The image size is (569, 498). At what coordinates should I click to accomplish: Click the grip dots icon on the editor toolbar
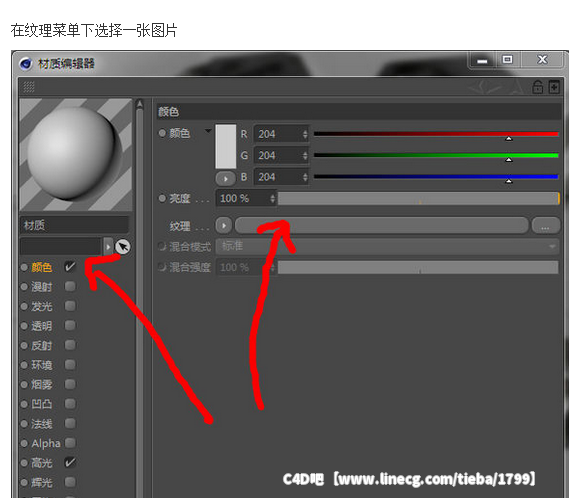[29, 87]
